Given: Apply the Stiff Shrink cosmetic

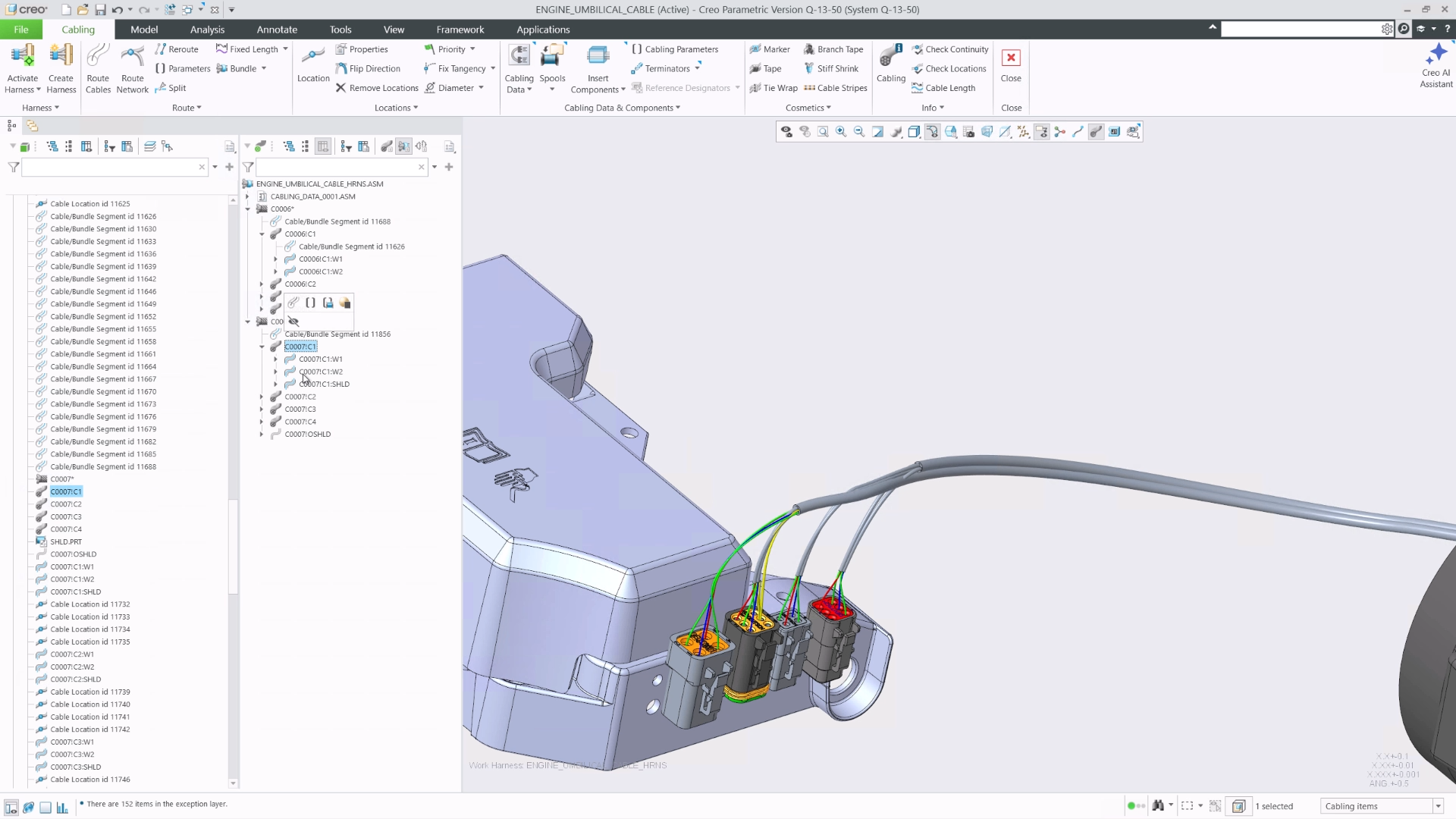Looking at the screenshot, I should coord(830,68).
